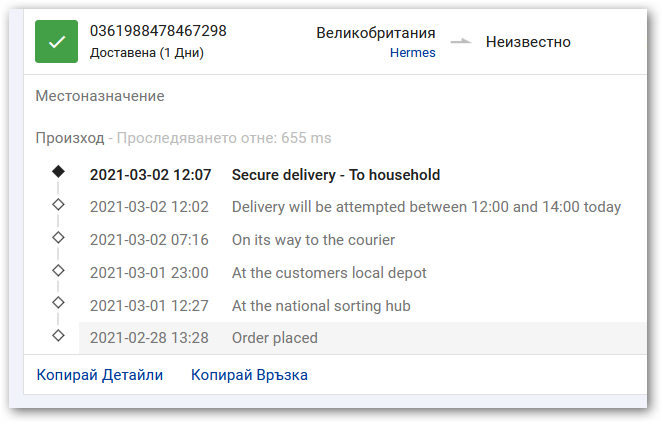Select the Order placed event row
The height and width of the screenshot is (422, 661).
point(274,338)
